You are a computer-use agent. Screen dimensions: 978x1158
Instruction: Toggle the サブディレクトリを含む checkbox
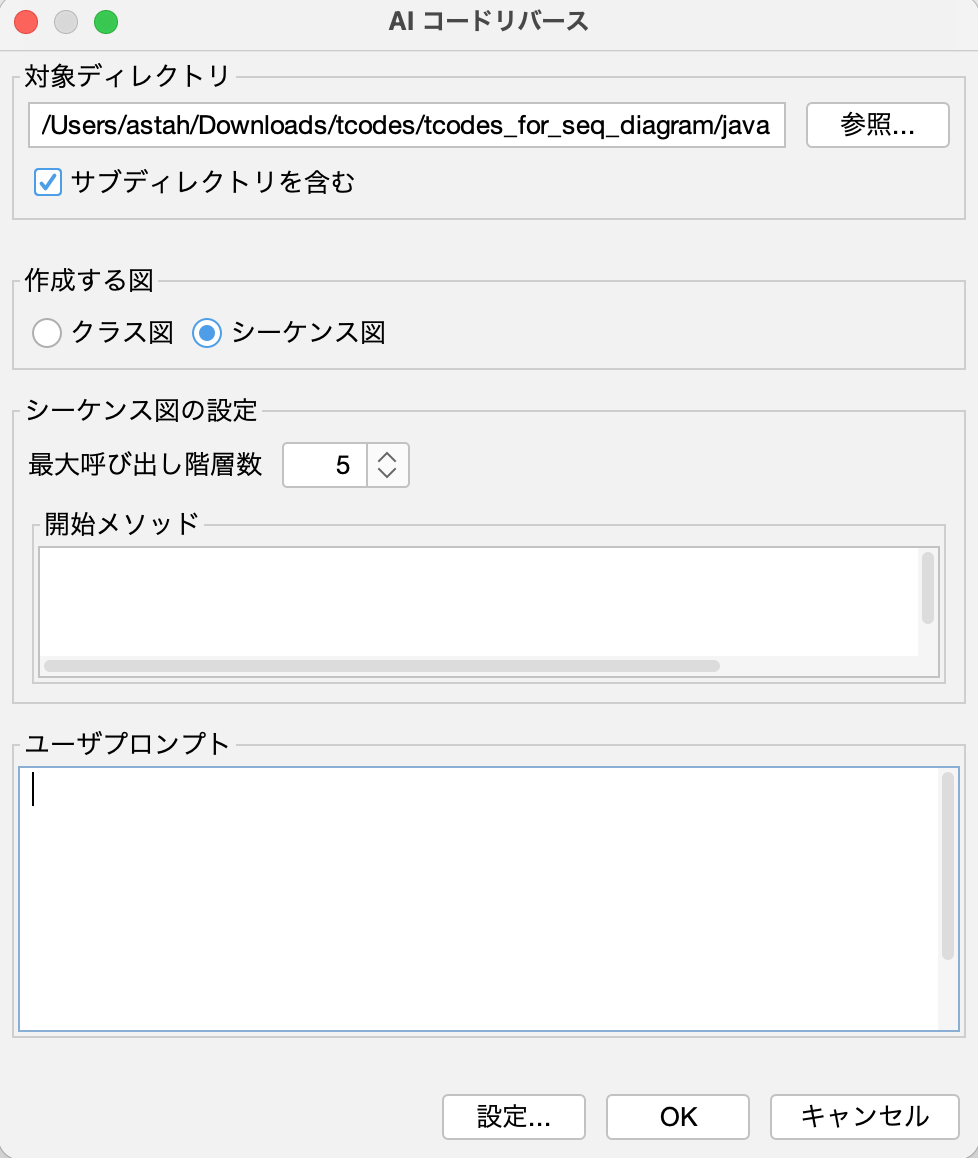click(48, 182)
